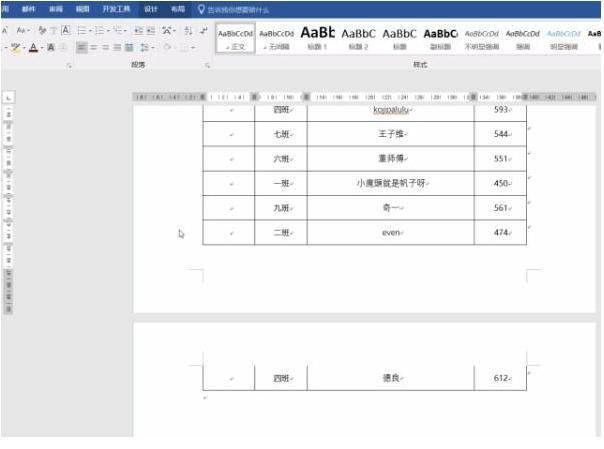Apply text highlight with highlighter pen
This screenshot has width=604, height=449.
tap(16, 48)
